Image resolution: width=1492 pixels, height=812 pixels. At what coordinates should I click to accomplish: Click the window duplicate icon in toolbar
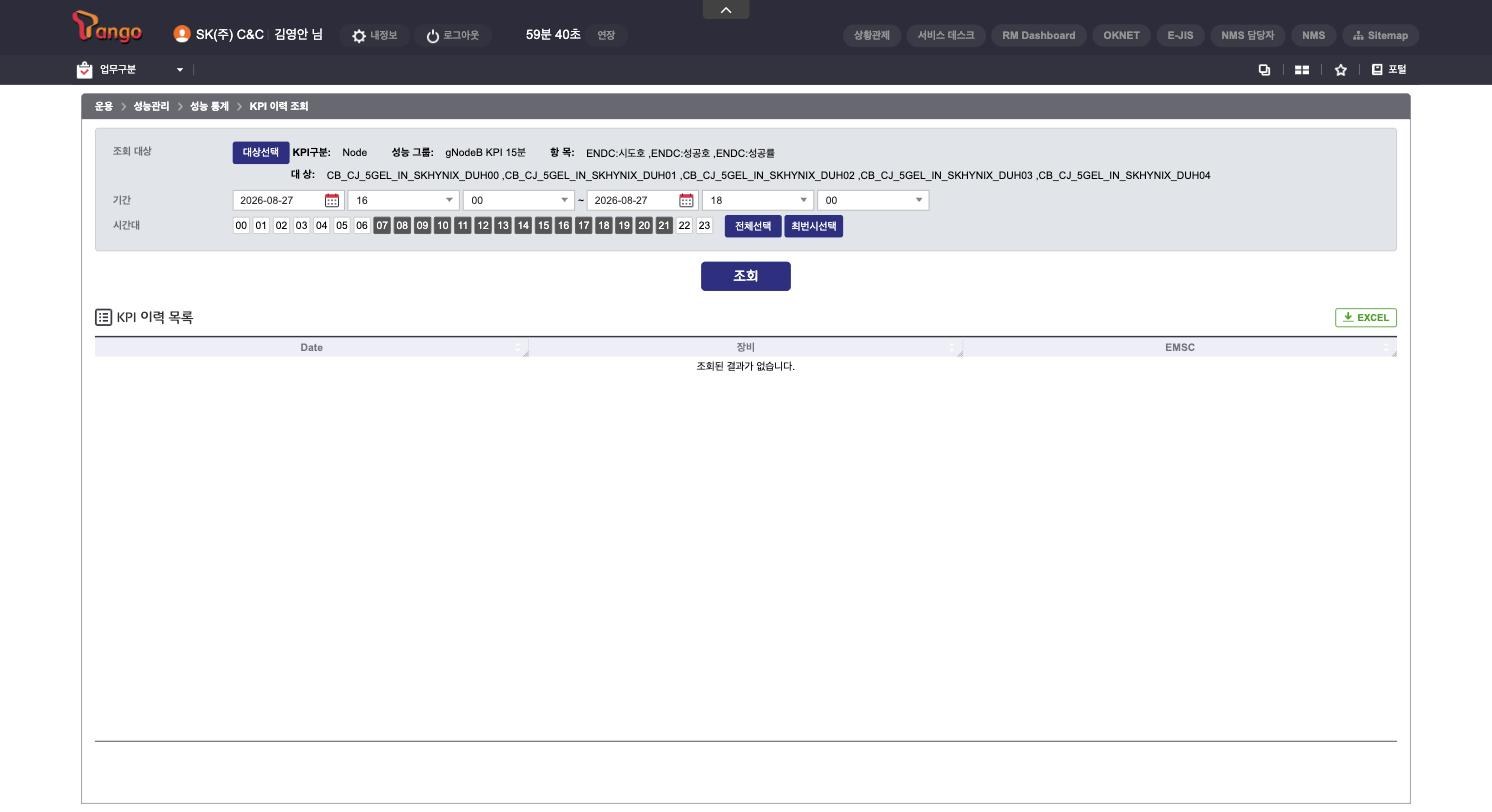click(1264, 70)
